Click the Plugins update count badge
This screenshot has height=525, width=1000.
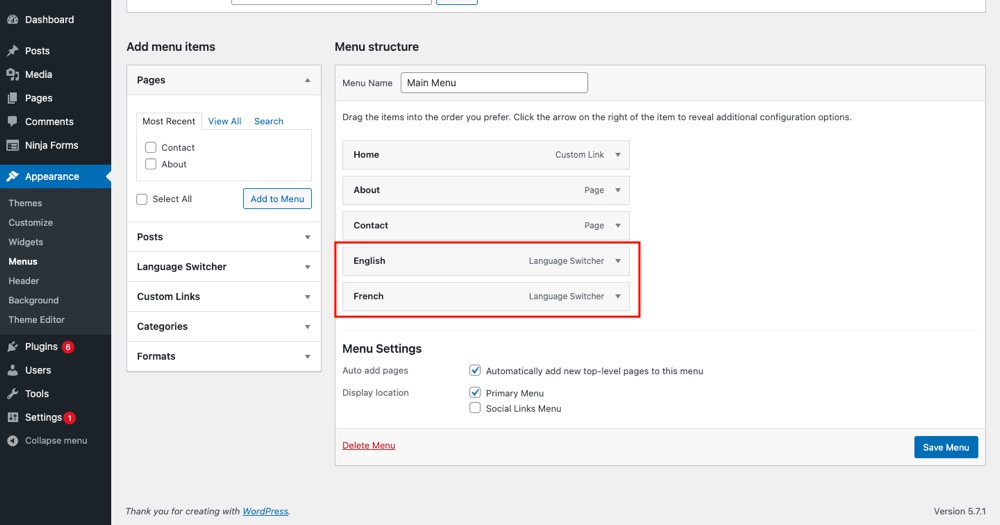point(68,347)
